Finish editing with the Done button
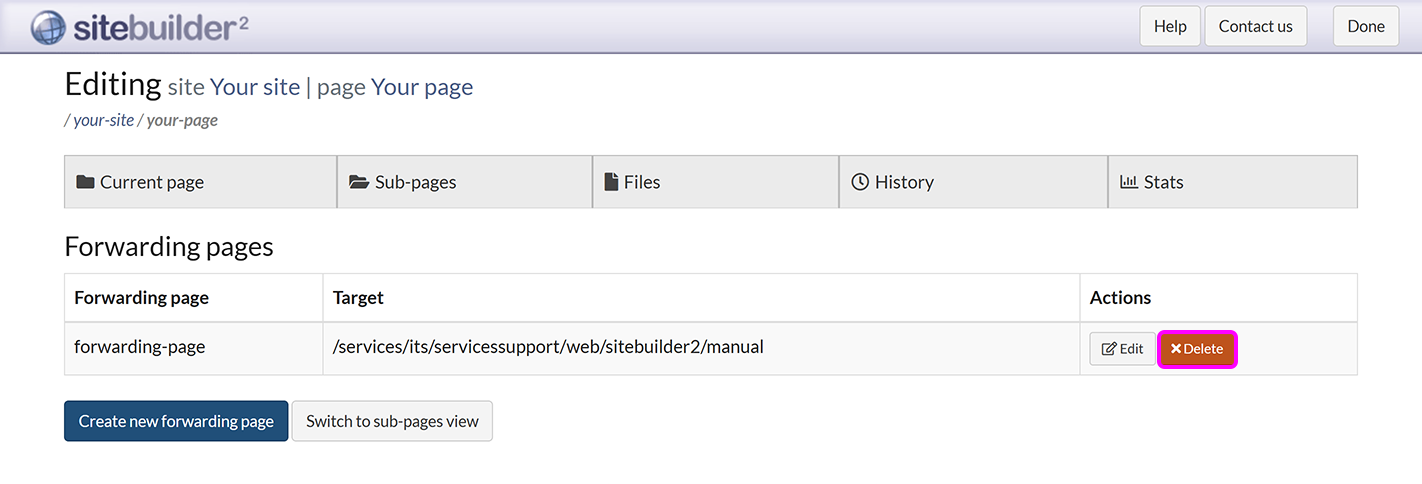 (1365, 27)
